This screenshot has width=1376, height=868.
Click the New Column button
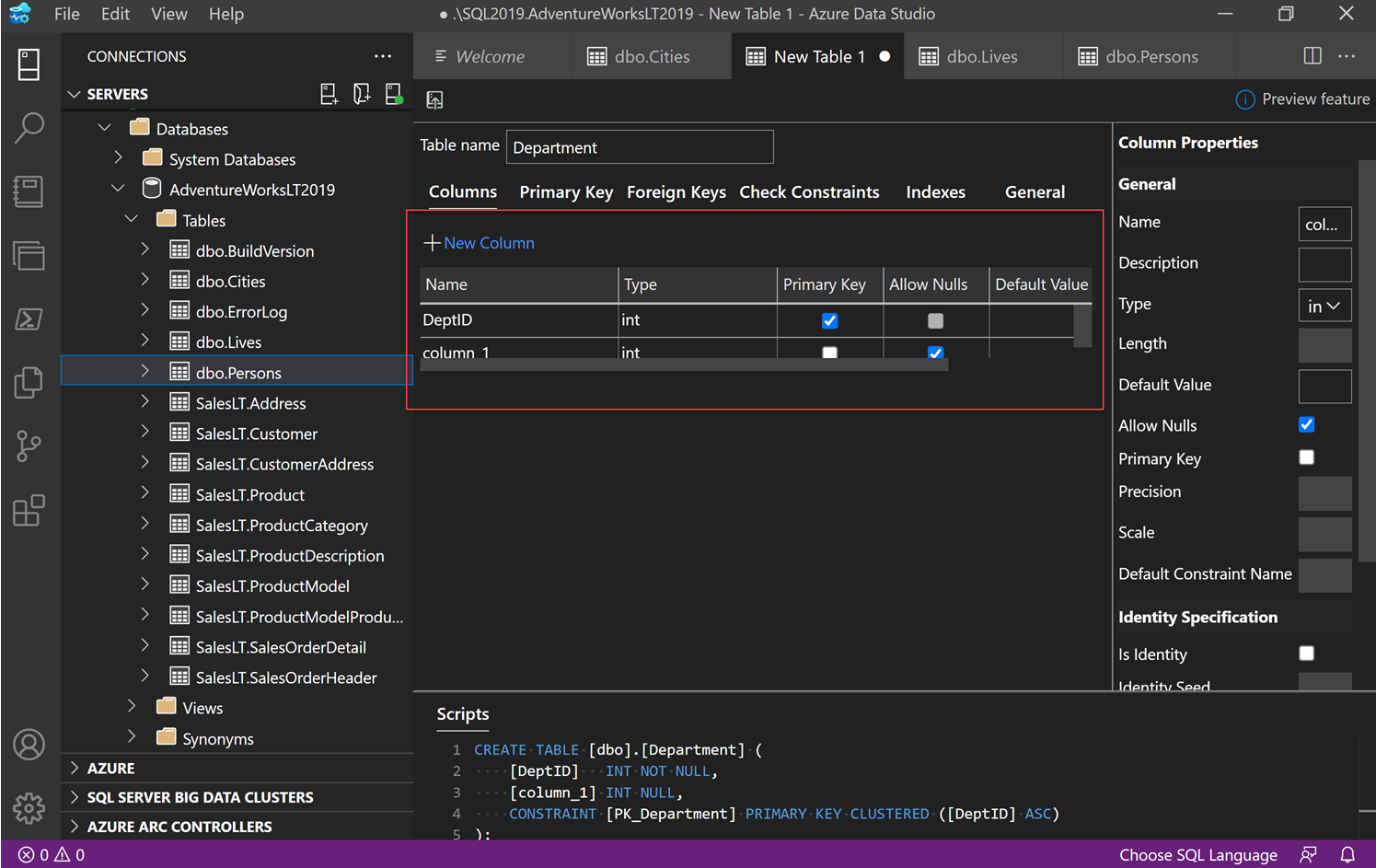[479, 243]
